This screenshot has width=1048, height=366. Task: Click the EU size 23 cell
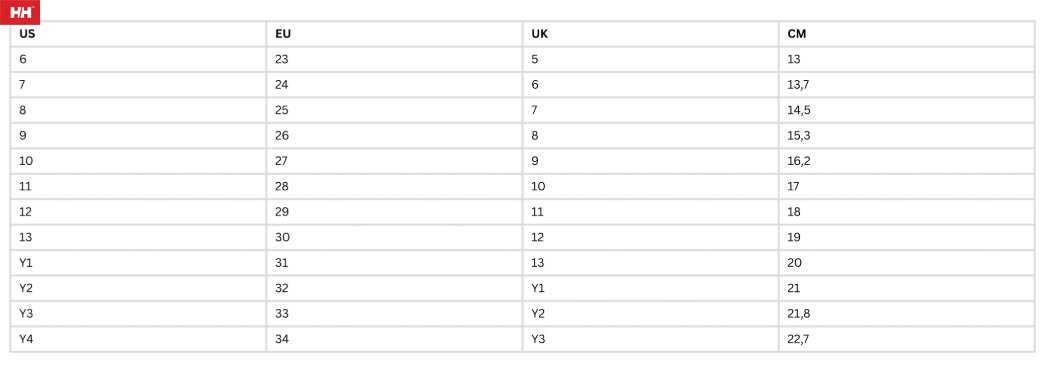tap(394, 59)
